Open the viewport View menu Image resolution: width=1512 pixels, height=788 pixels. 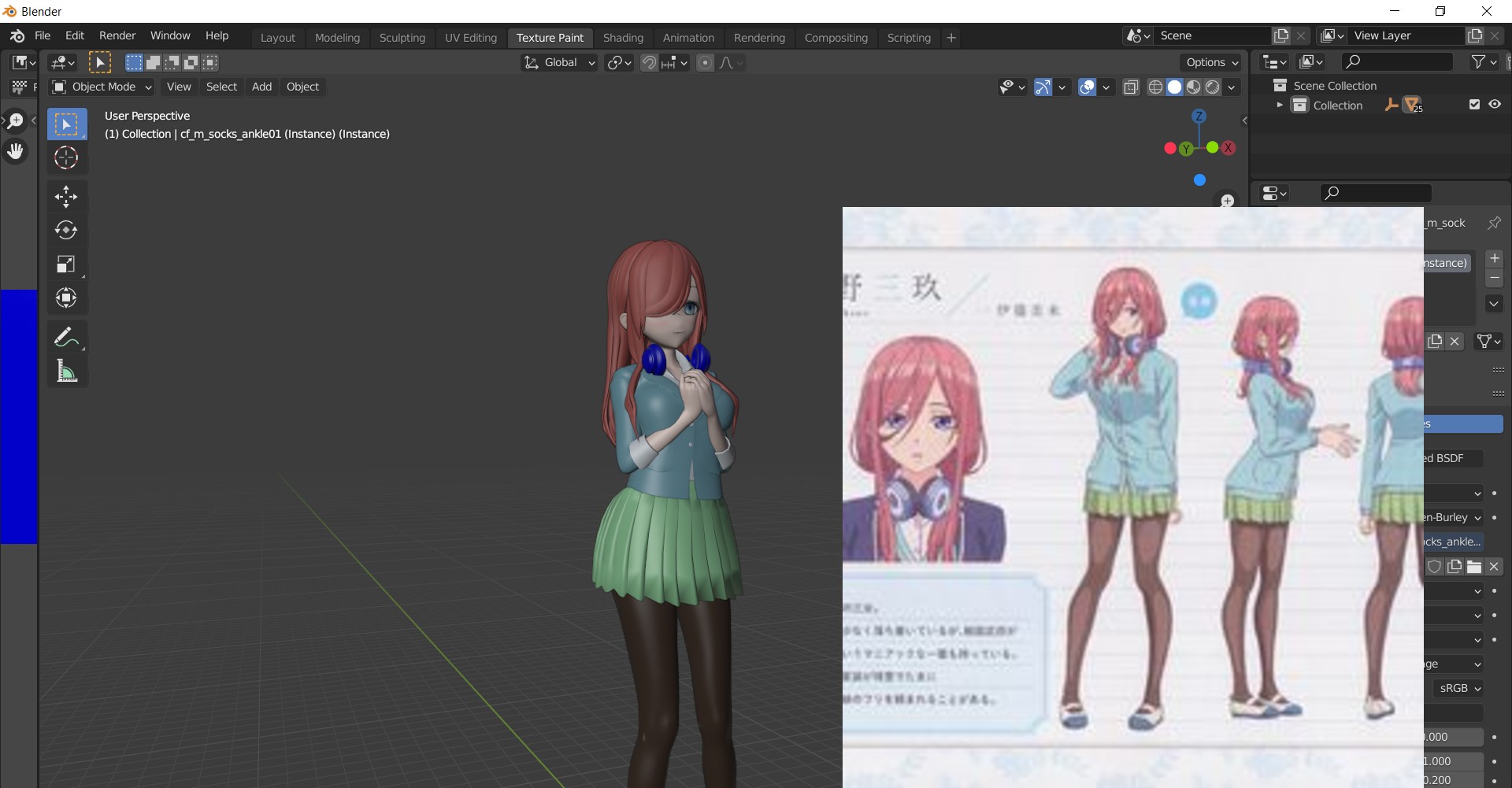click(x=179, y=87)
